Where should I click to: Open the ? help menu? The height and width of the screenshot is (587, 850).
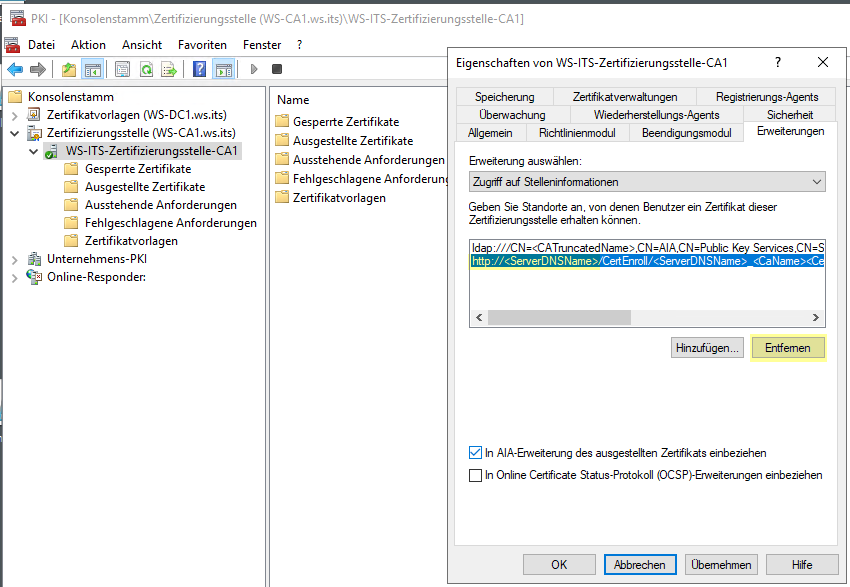299,45
